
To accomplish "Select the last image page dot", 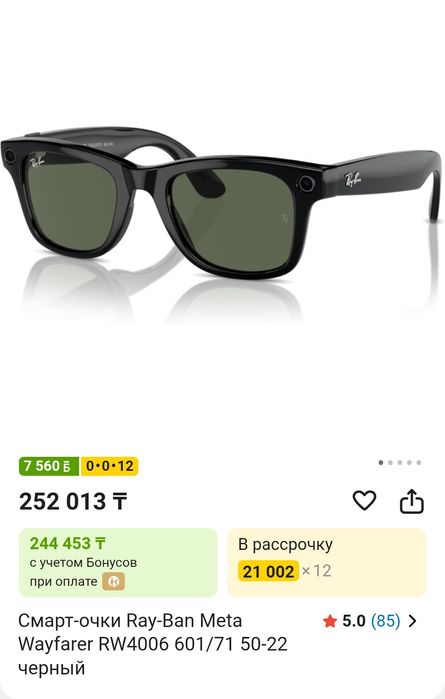I will (x=419, y=463).
